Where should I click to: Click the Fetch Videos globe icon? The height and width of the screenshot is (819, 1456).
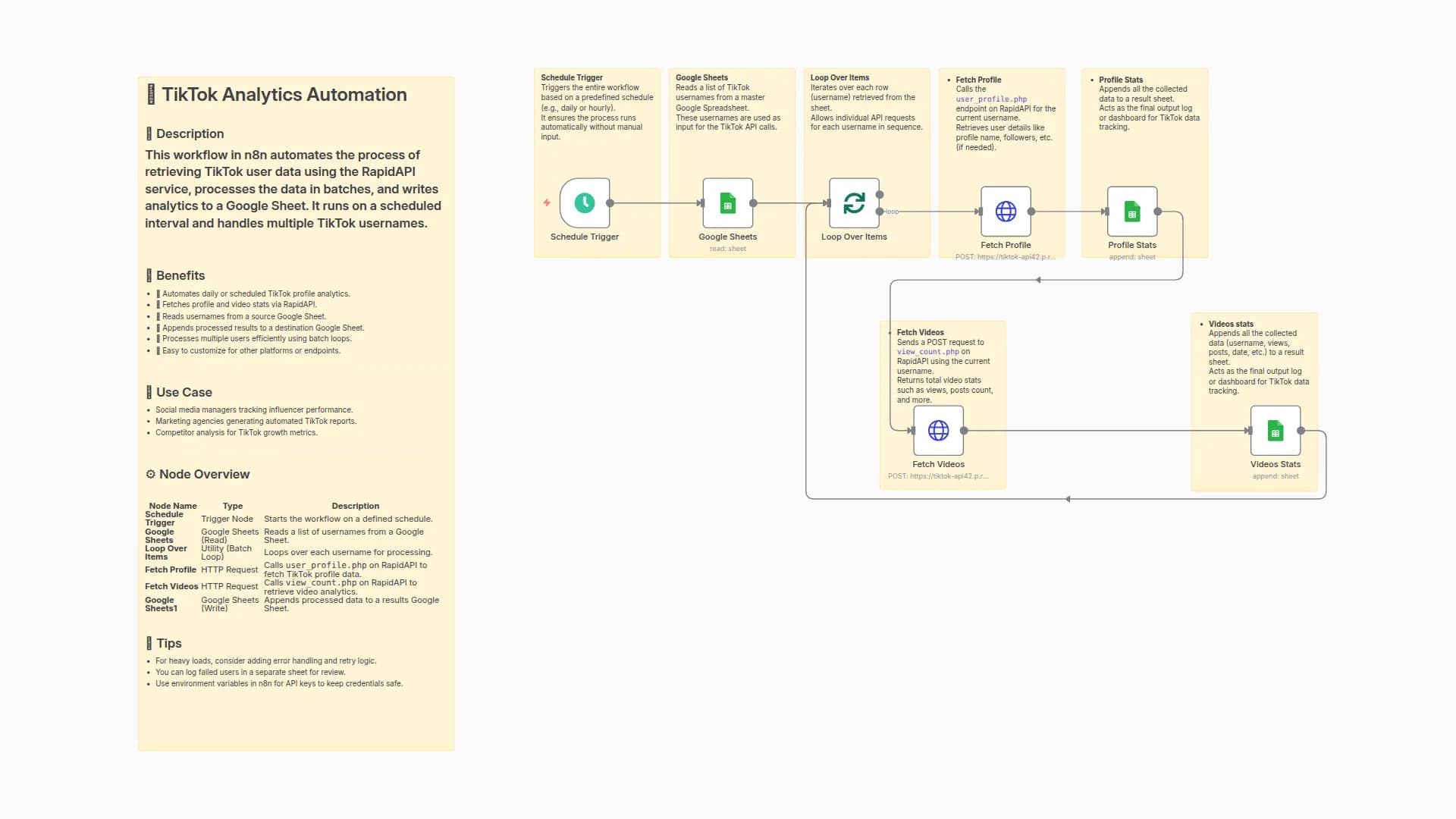point(939,430)
